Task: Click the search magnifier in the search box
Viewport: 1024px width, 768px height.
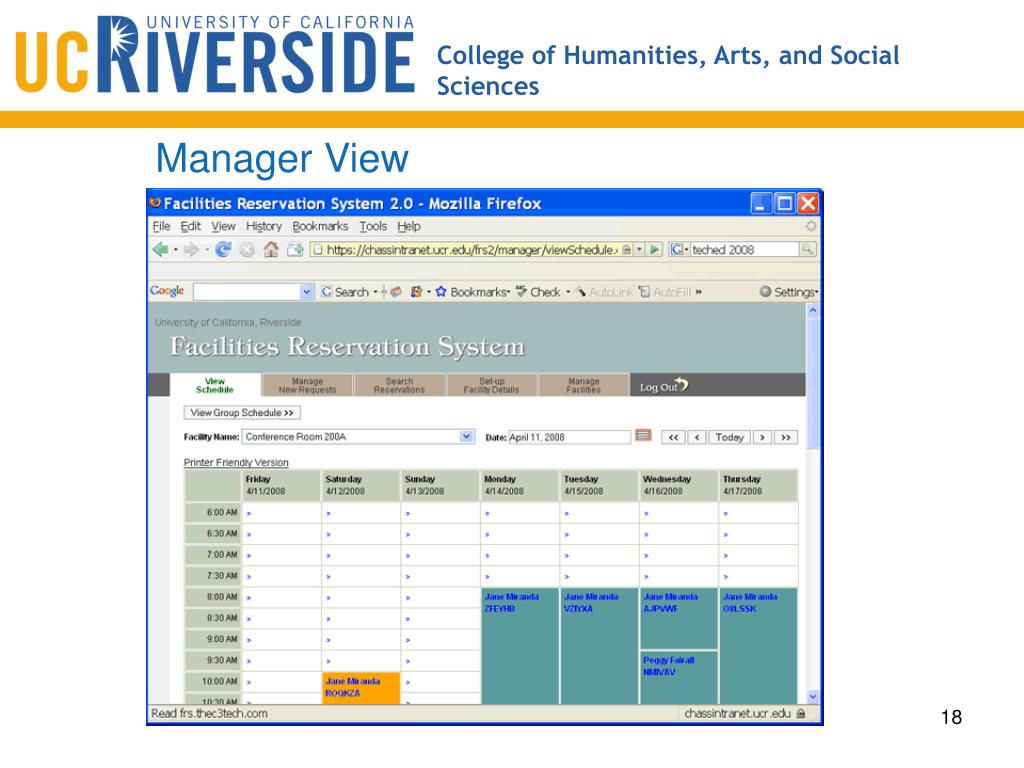Action: tap(807, 249)
